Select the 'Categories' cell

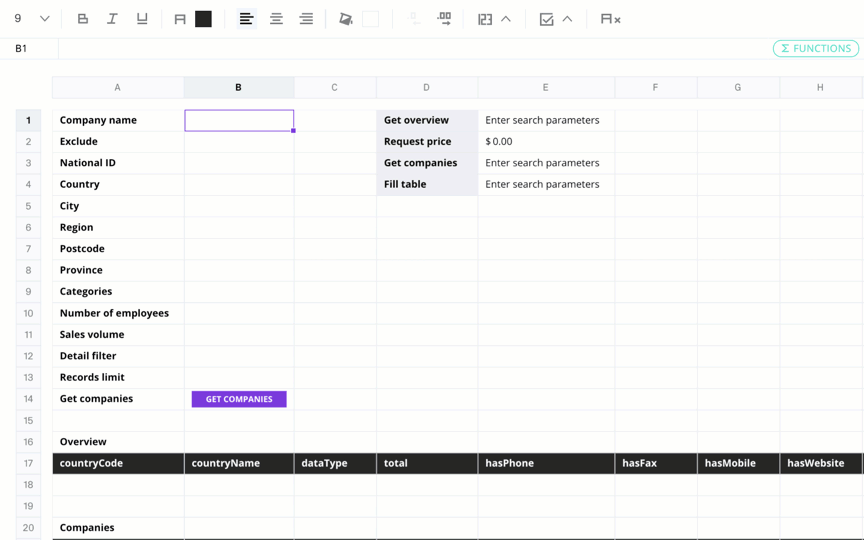tap(118, 291)
